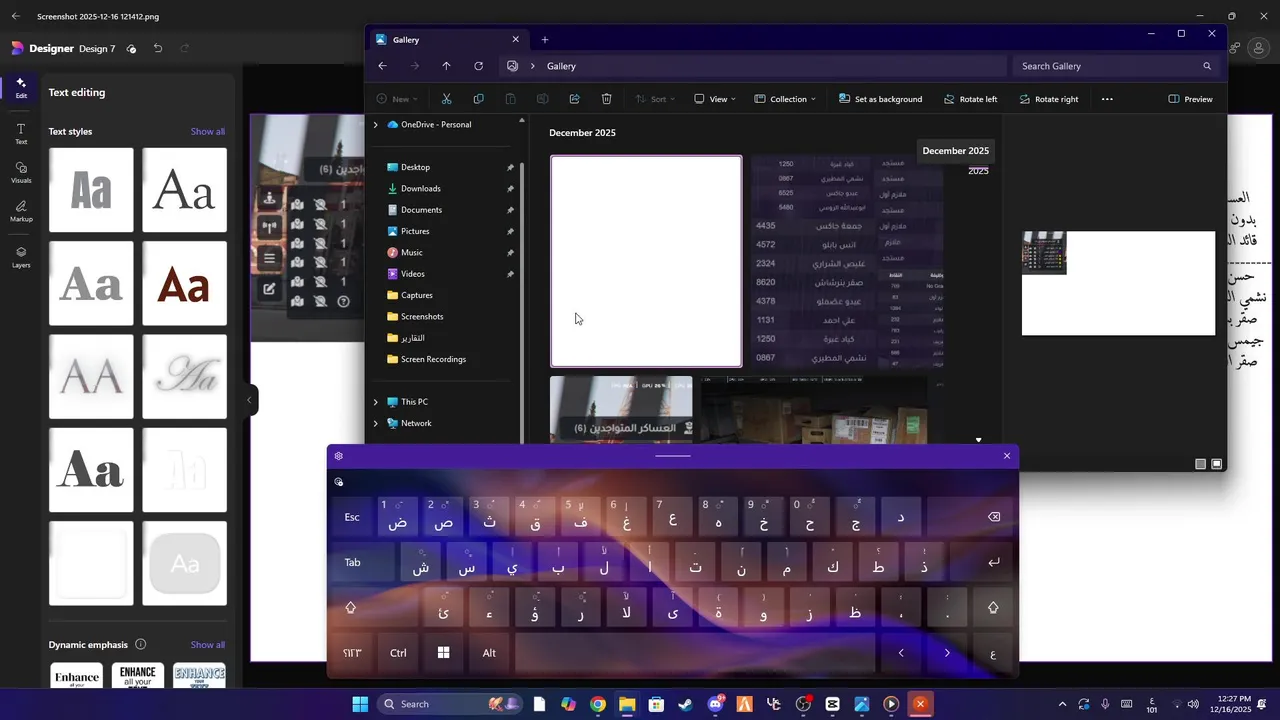
Task: Open the View dropdown in Explorer toolbar
Action: (714, 99)
